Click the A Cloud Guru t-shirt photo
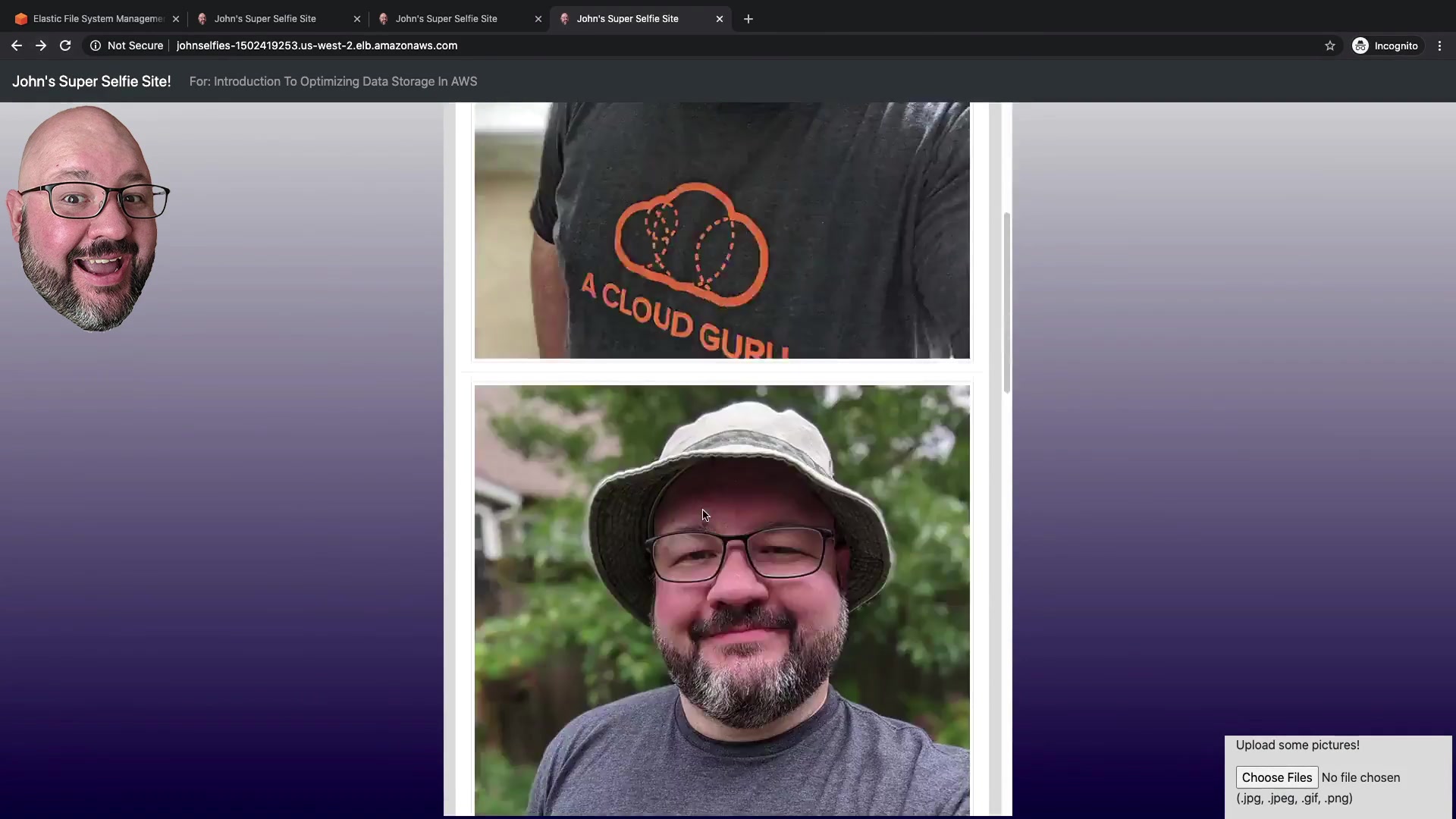The image size is (1456, 819). (721, 231)
